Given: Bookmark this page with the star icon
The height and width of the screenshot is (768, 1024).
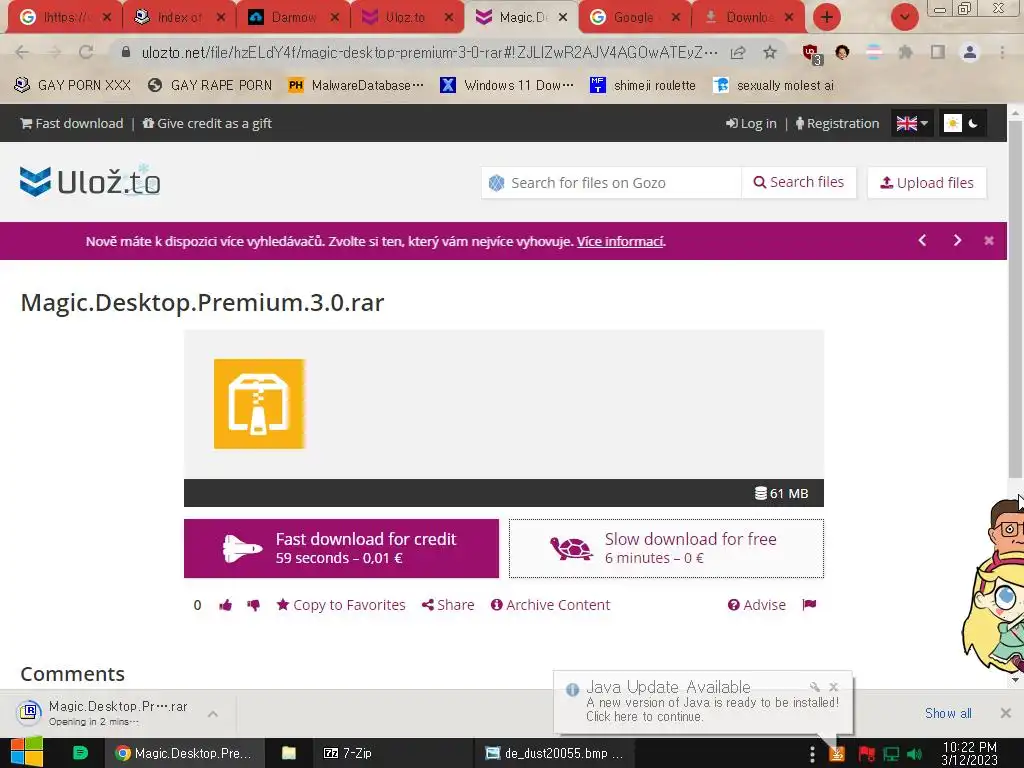Looking at the screenshot, I should (x=770, y=52).
